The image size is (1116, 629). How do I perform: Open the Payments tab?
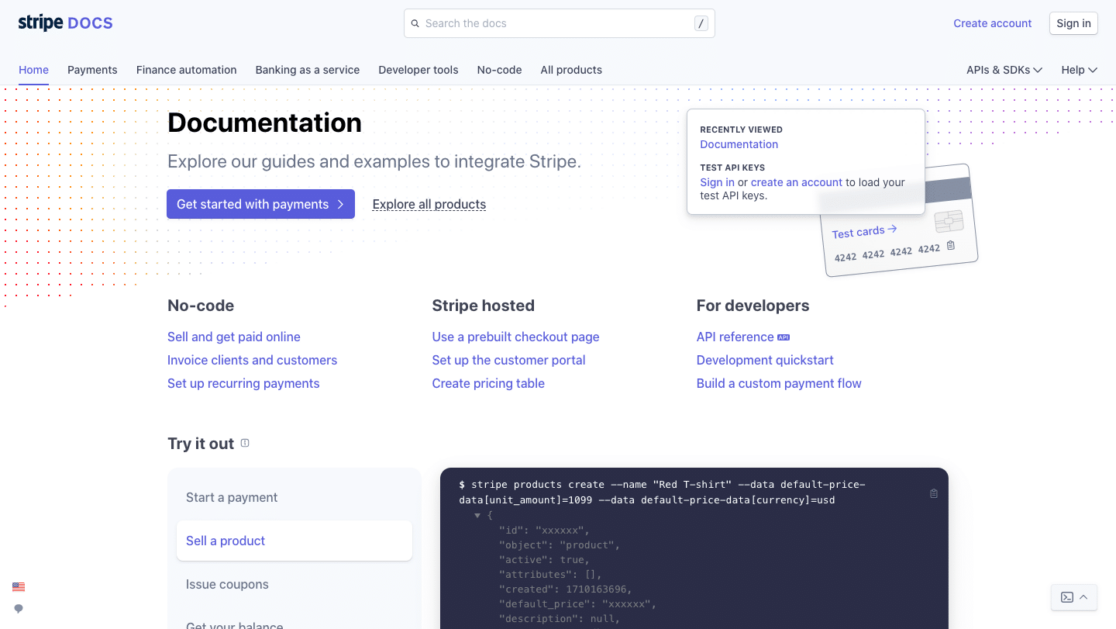pos(93,70)
